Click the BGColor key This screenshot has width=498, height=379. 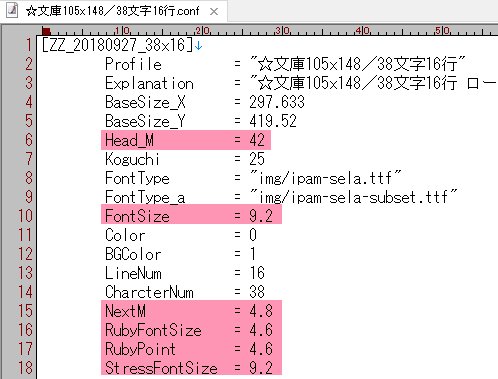[x=133, y=254]
